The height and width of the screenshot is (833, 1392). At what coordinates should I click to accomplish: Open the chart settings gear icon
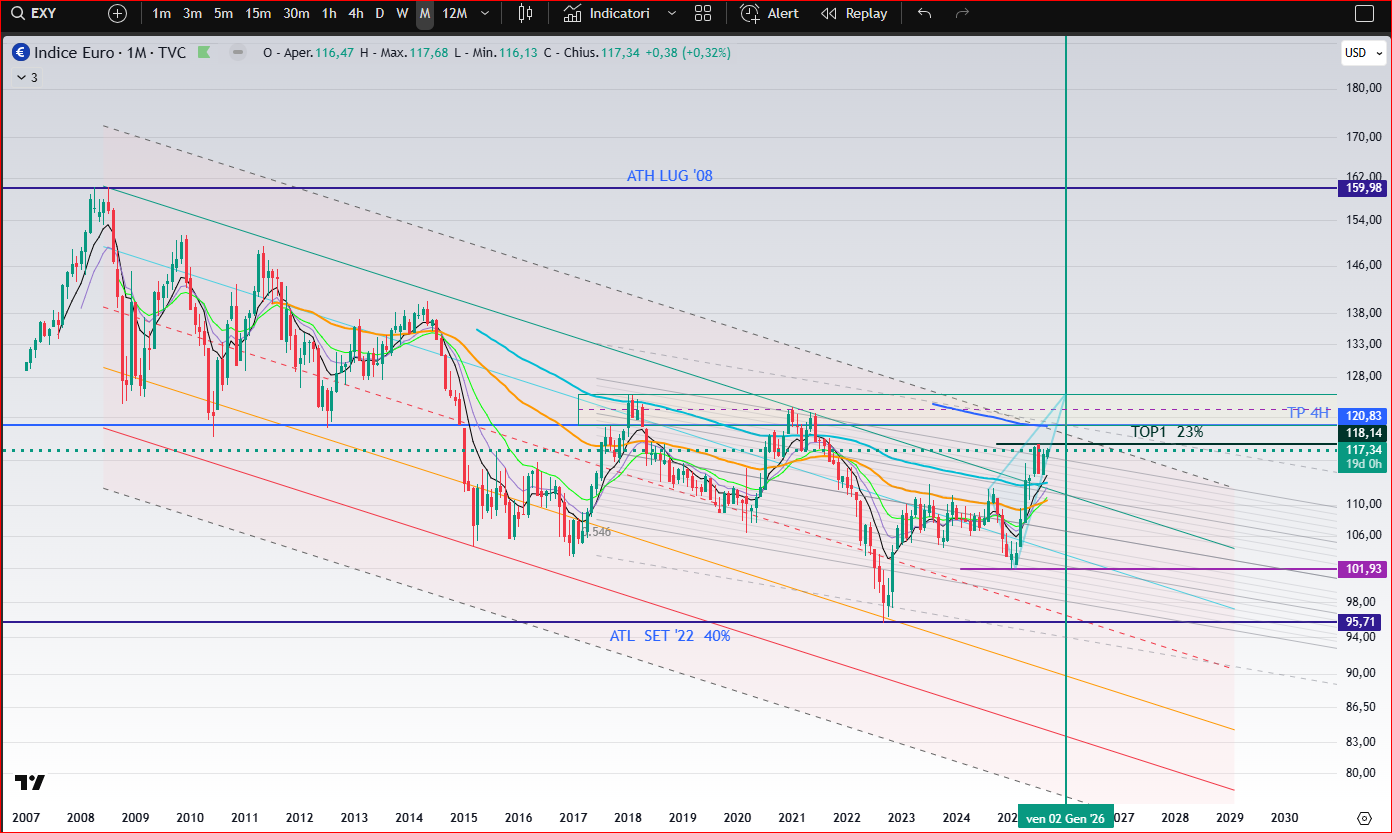1363,818
